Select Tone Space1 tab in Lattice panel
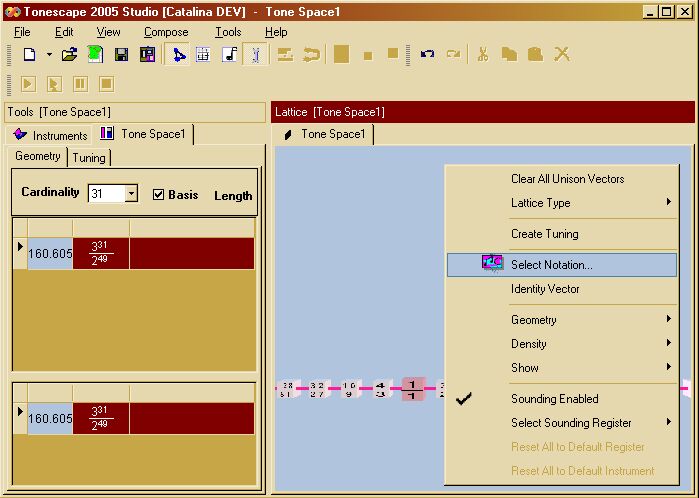Screen dimensions: 699x498 pos(325,134)
